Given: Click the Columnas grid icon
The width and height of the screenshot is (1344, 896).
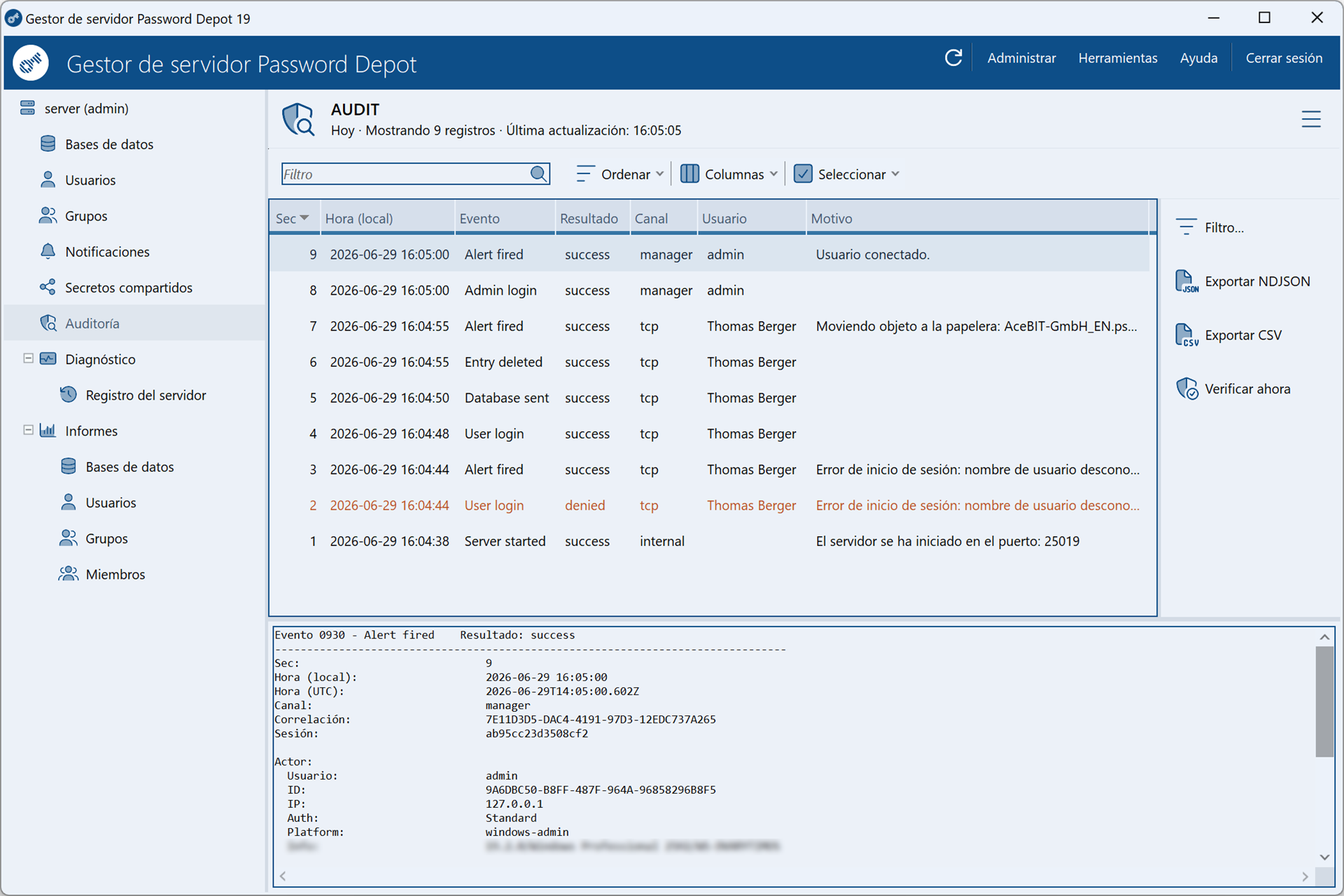Looking at the screenshot, I should coord(689,174).
